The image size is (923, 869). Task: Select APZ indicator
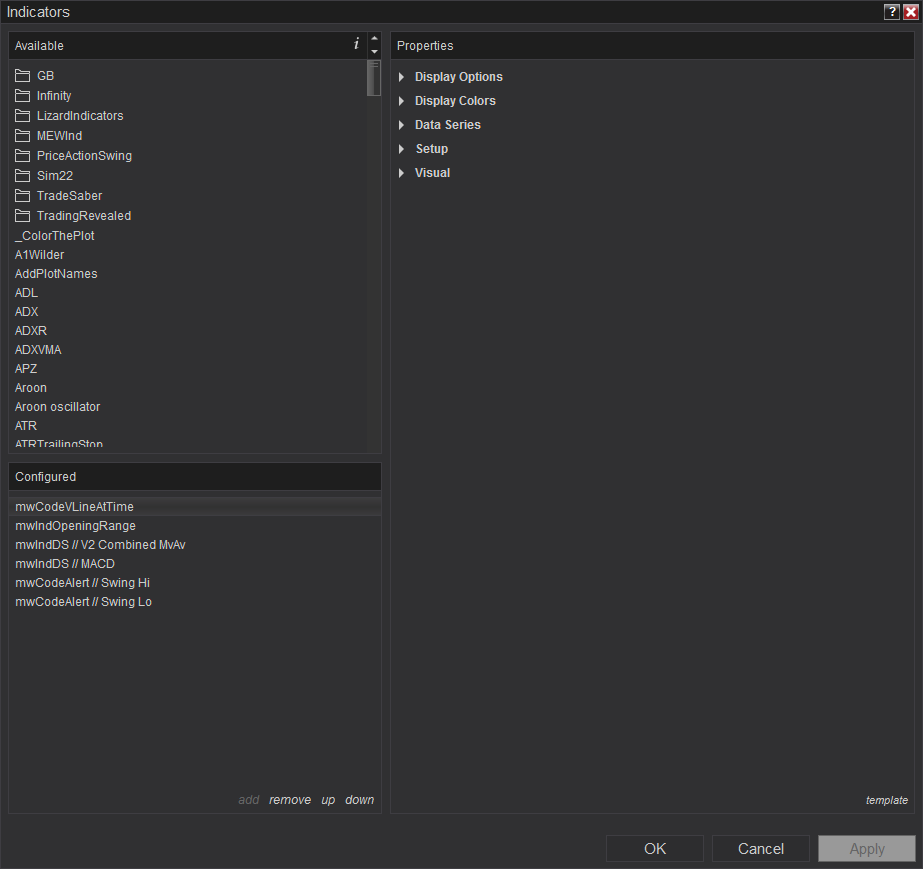[x=26, y=369]
